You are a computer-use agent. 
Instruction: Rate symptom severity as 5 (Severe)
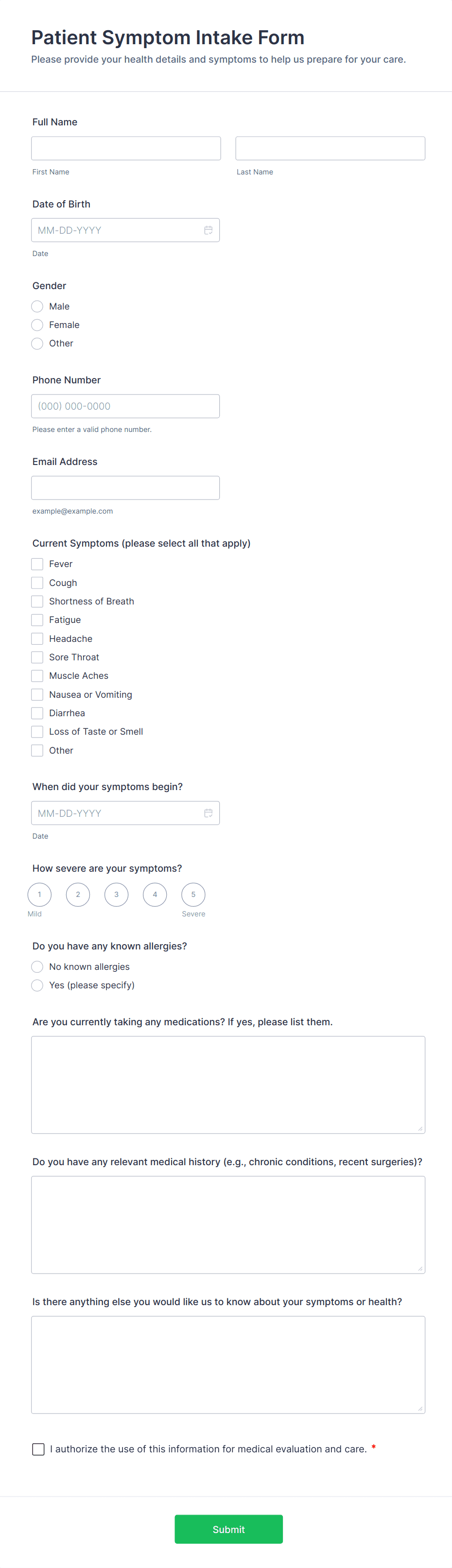(193, 895)
